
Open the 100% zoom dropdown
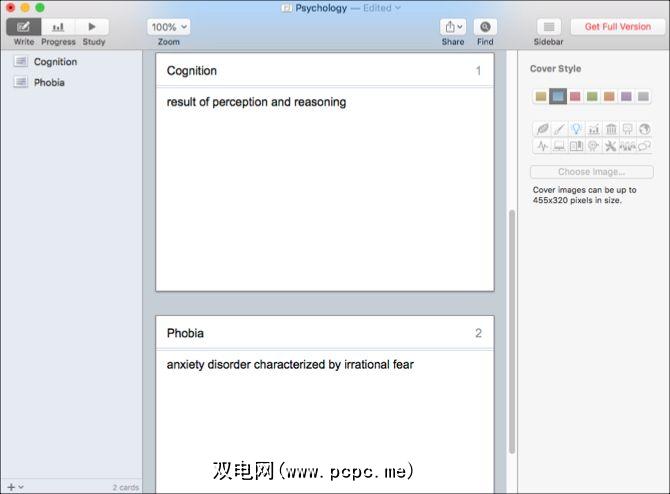(169, 27)
